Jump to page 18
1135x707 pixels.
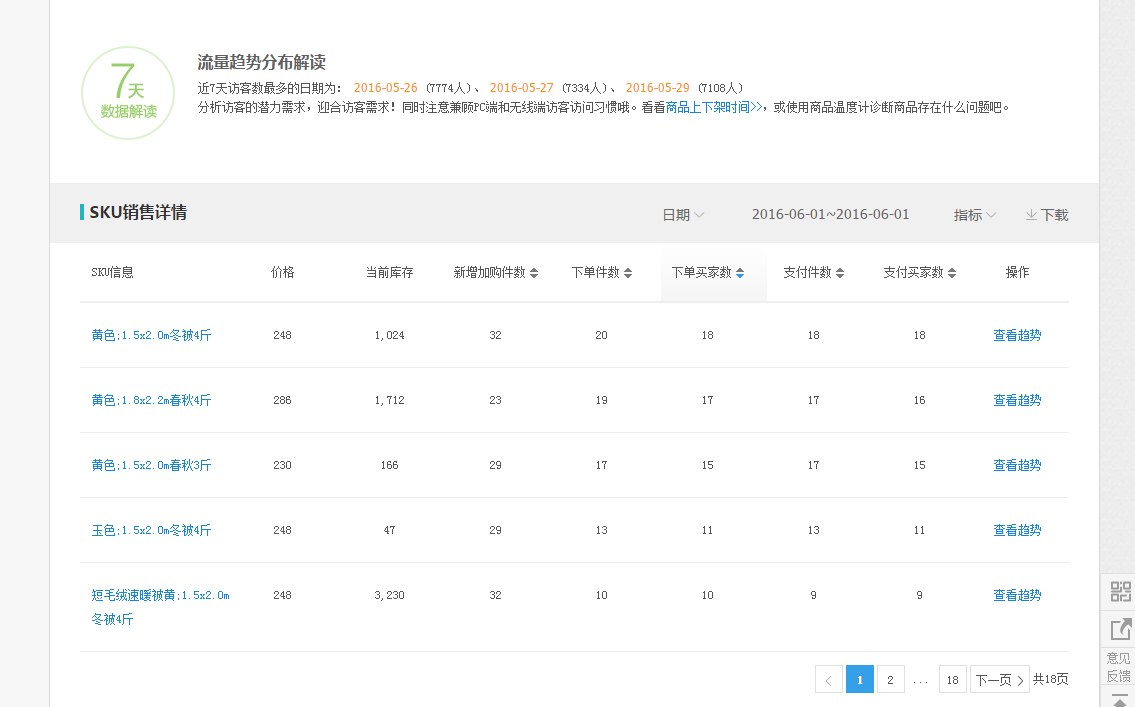952,680
